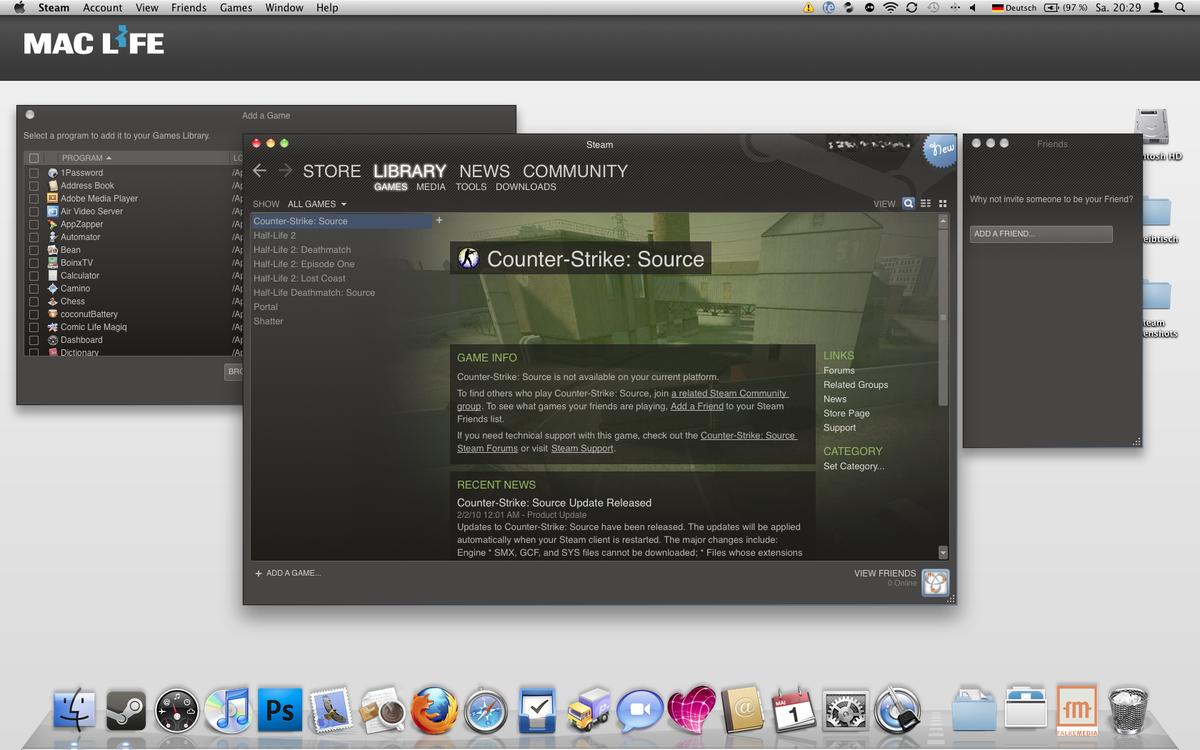
Task: Click the Add a Friend link in Game Info
Action: tap(697, 406)
